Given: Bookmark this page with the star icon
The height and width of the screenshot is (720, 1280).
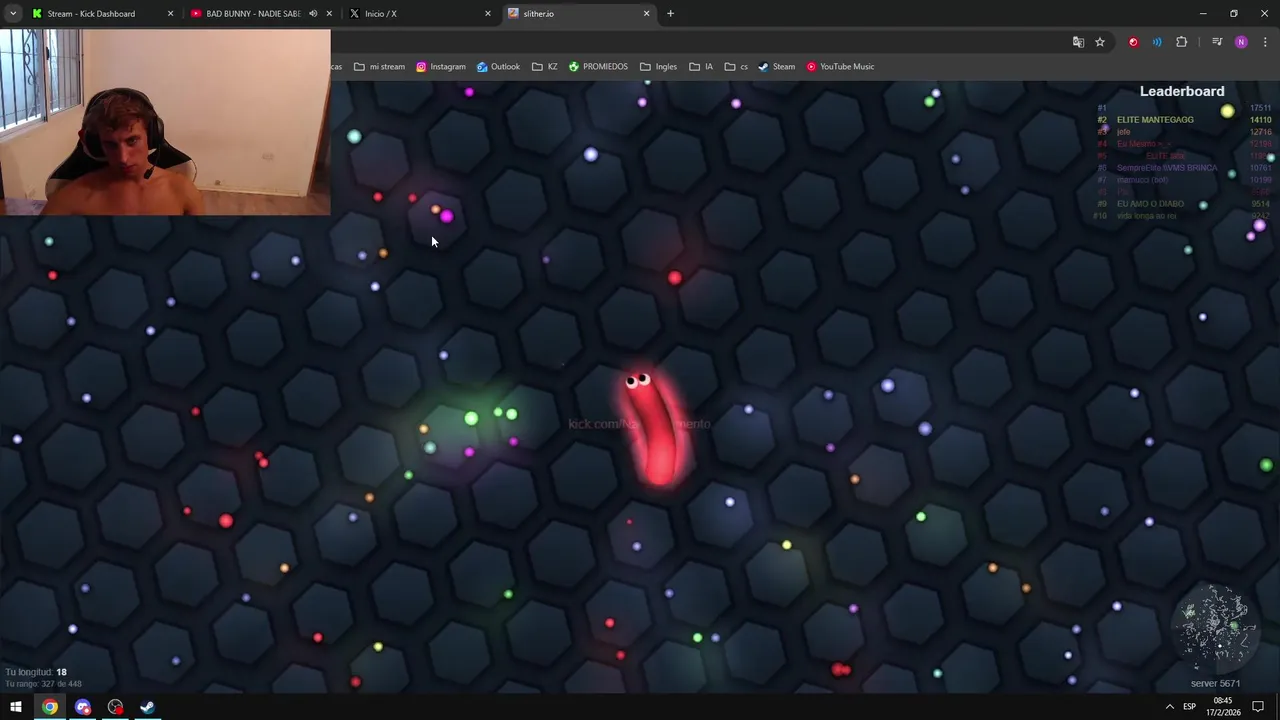Looking at the screenshot, I should tap(1100, 42).
